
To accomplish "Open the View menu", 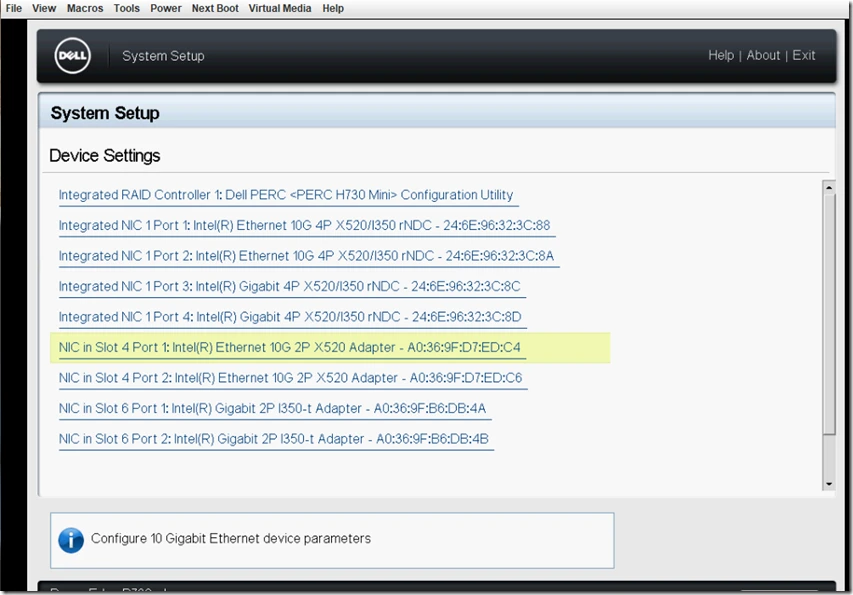I will pos(44,8).
